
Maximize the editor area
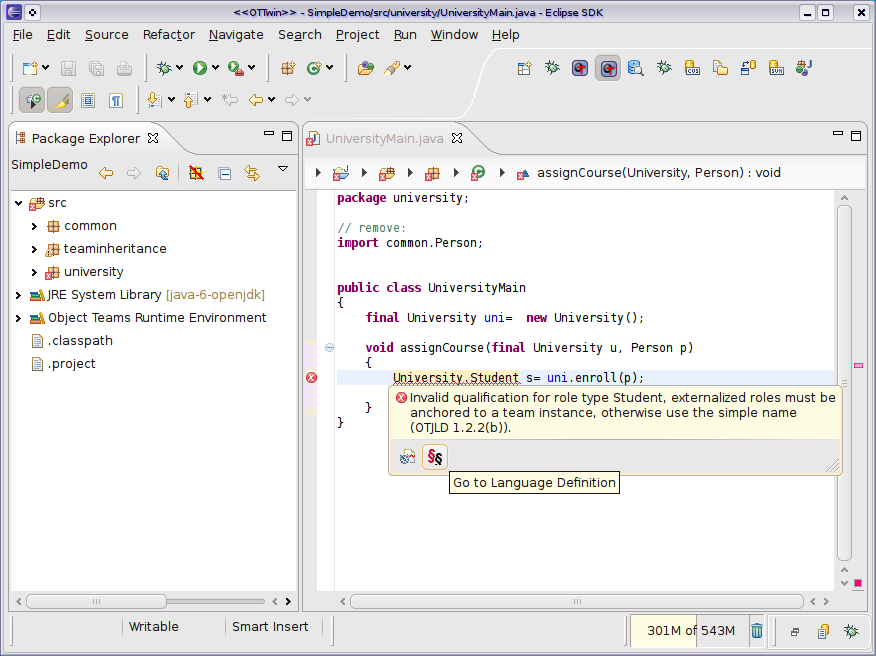856,136
